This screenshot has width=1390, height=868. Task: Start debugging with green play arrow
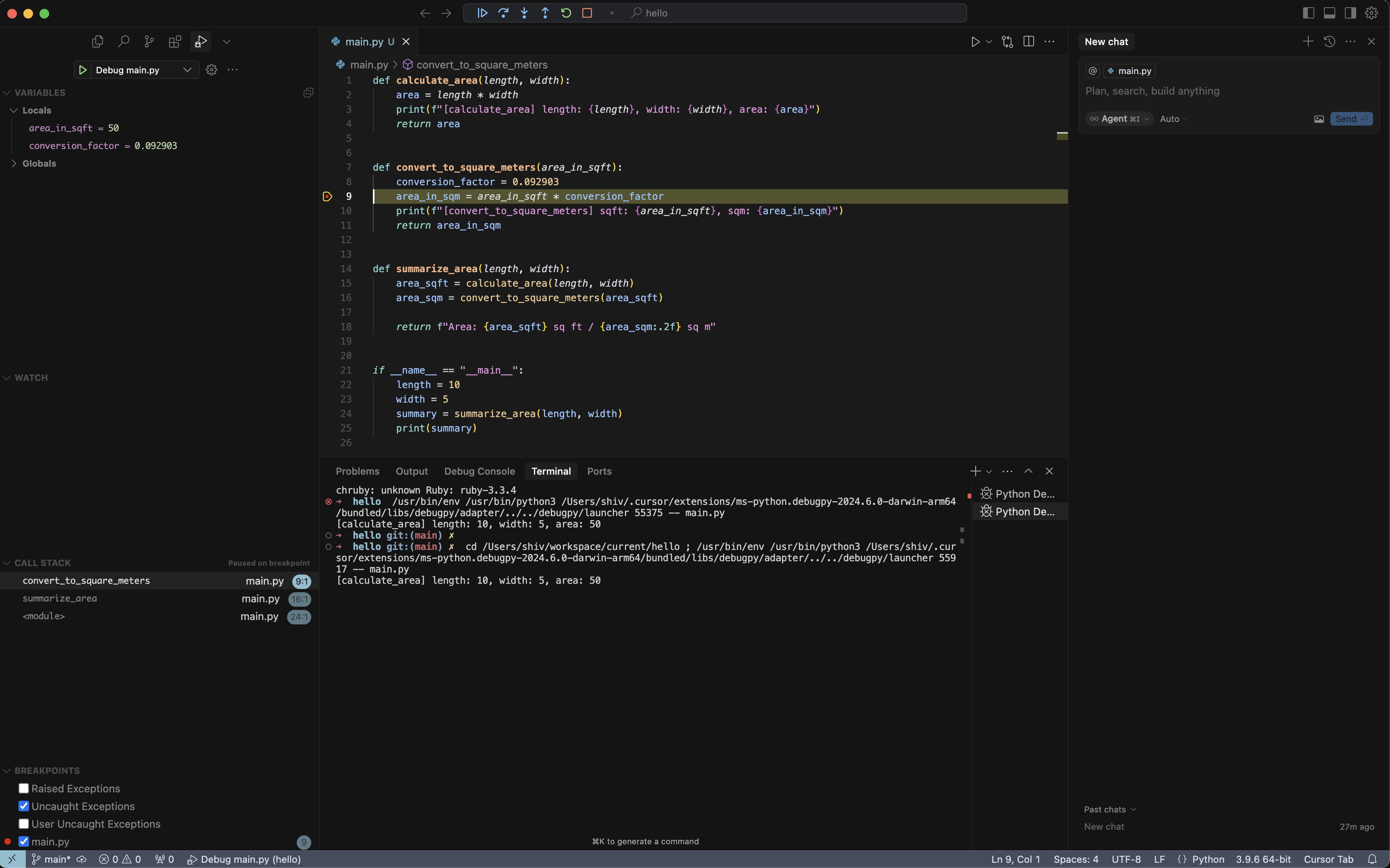tap(83, 70)
